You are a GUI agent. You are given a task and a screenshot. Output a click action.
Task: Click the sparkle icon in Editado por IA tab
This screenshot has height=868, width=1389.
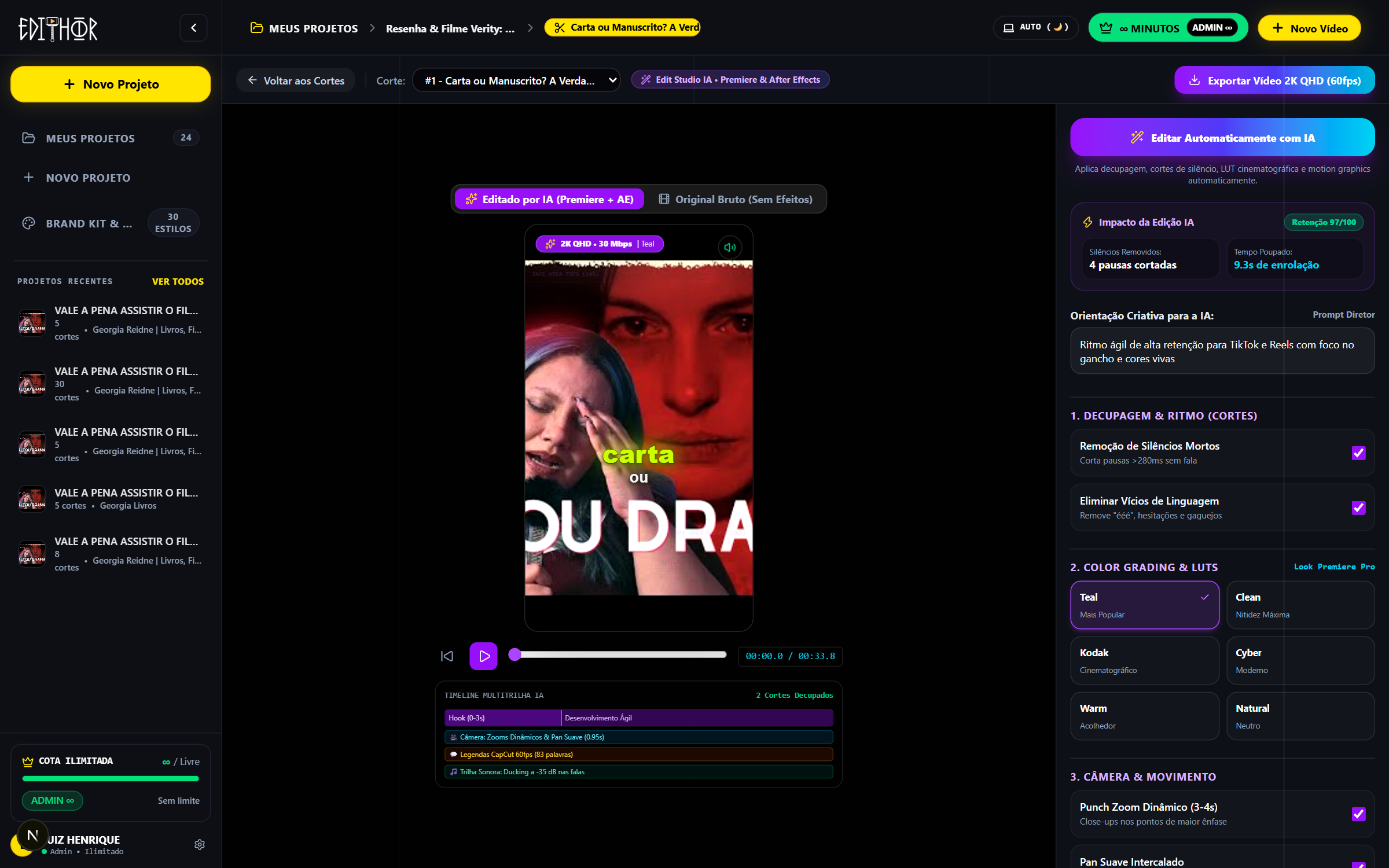471,199
